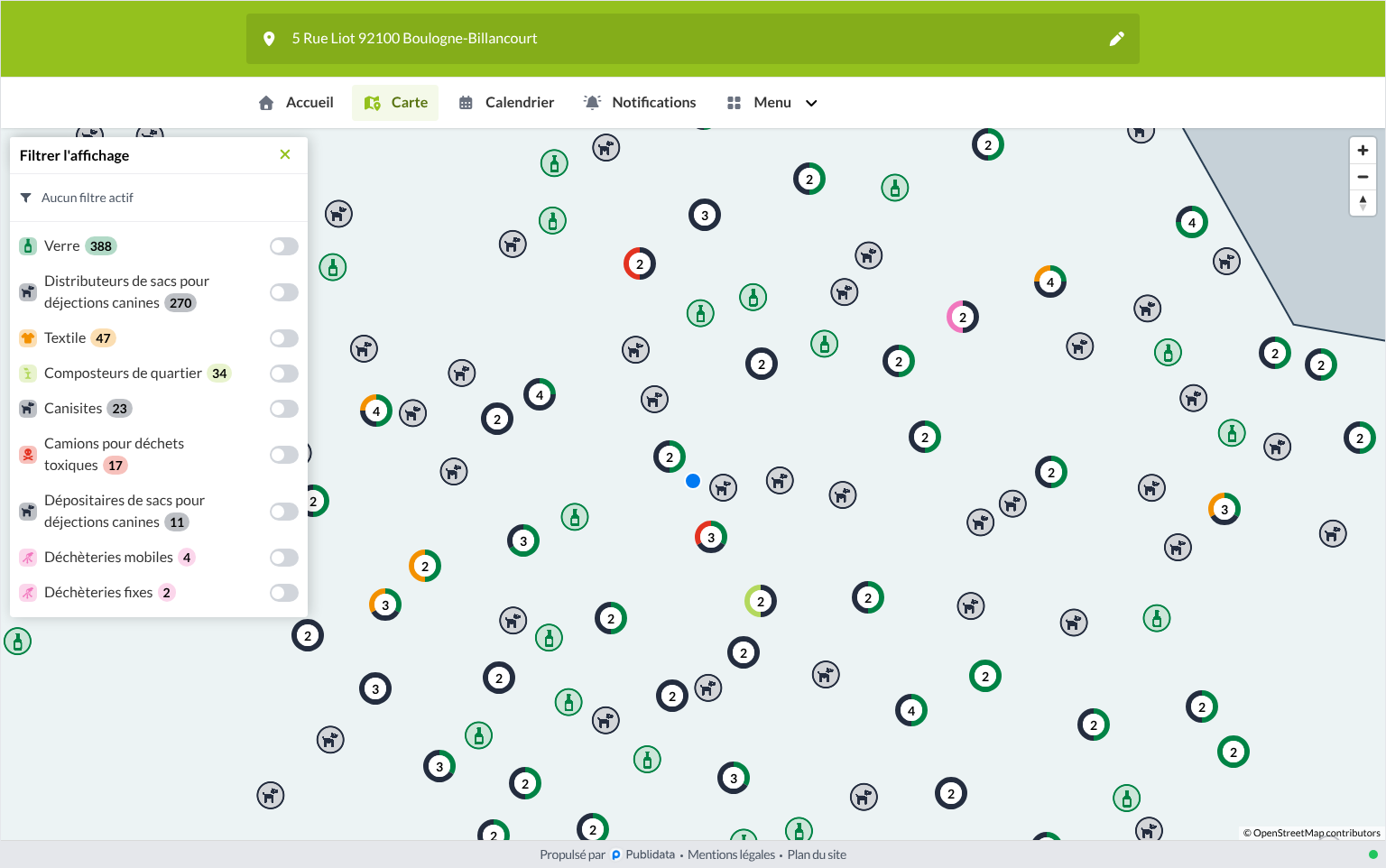Click the light-green cluster marker 2
The width and height of the screenshot is (1386, 868).
point(761,601)
